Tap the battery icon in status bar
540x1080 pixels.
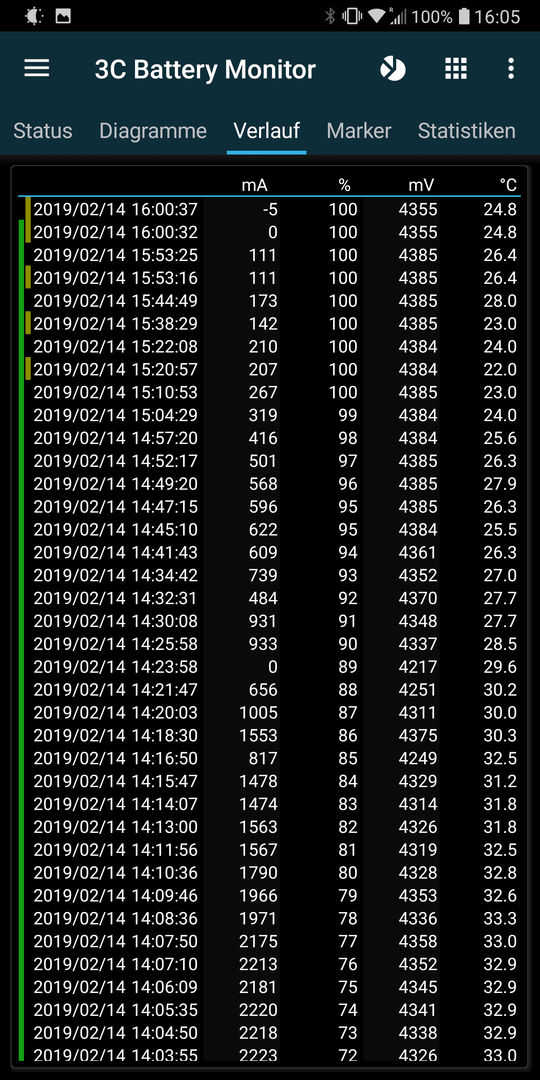coord(464,16)
